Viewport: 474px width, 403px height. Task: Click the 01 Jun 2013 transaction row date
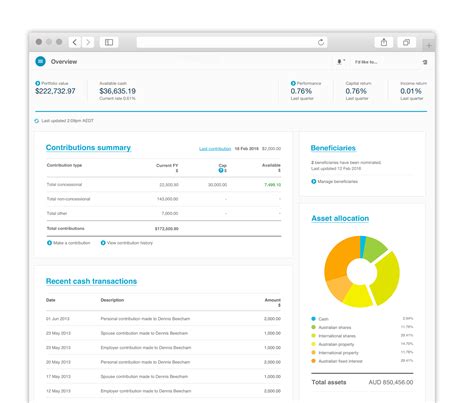(x=58, y=319)
